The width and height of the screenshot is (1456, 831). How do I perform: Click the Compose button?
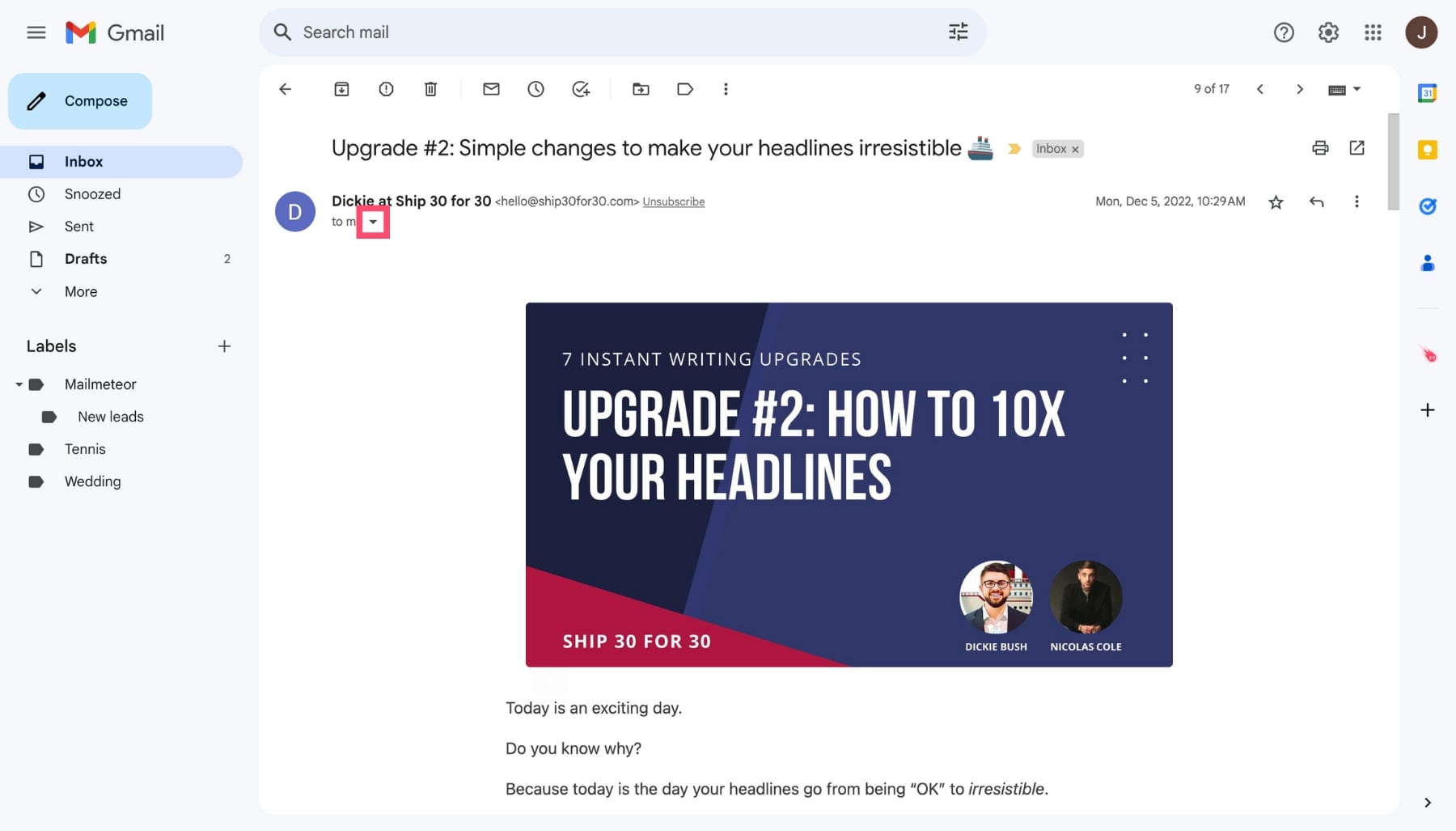tap(80, 101)
